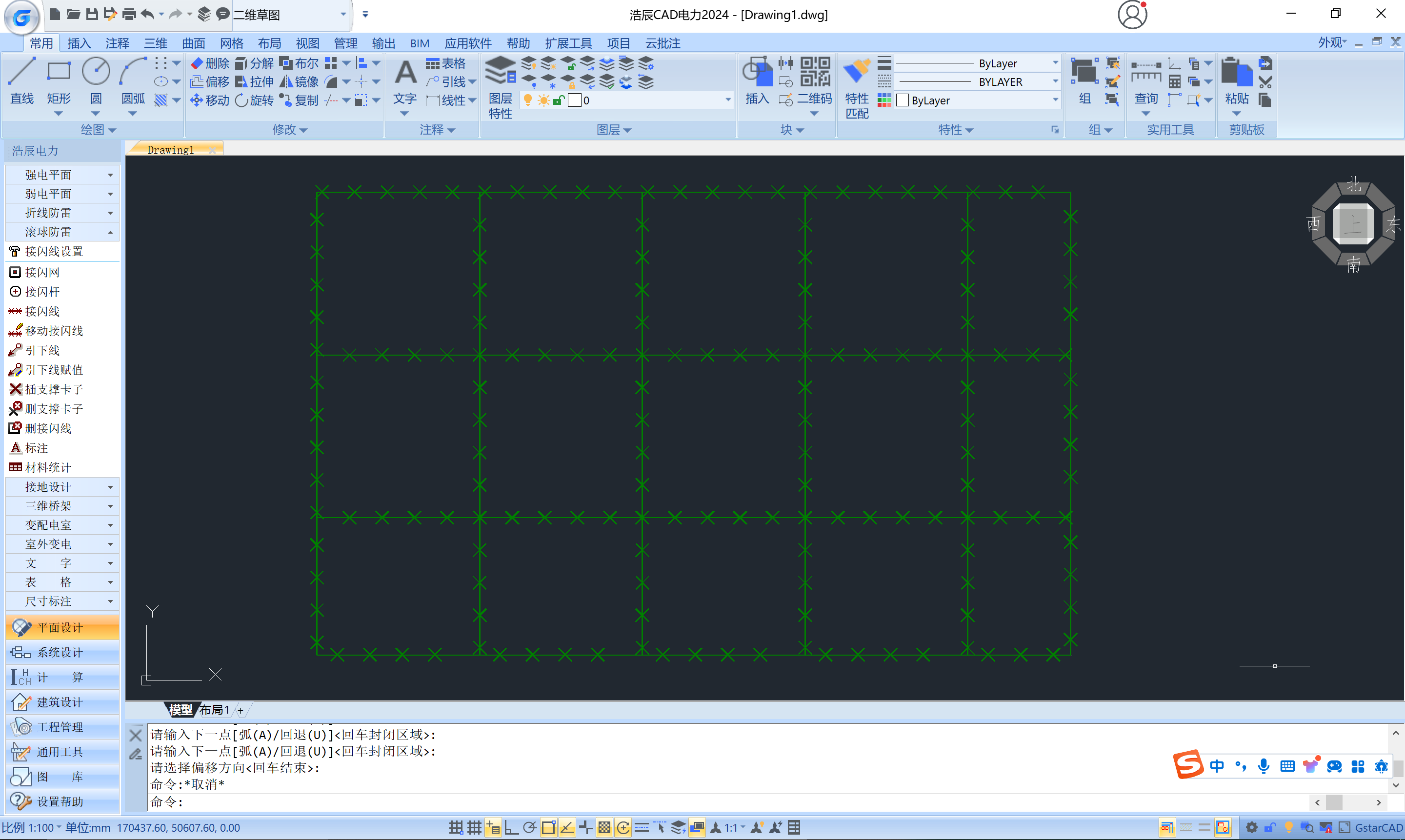Viewport: 1405px width, 840px height.
Task: Click the 设置帮助 sidebar button
Action: (60, 801)
